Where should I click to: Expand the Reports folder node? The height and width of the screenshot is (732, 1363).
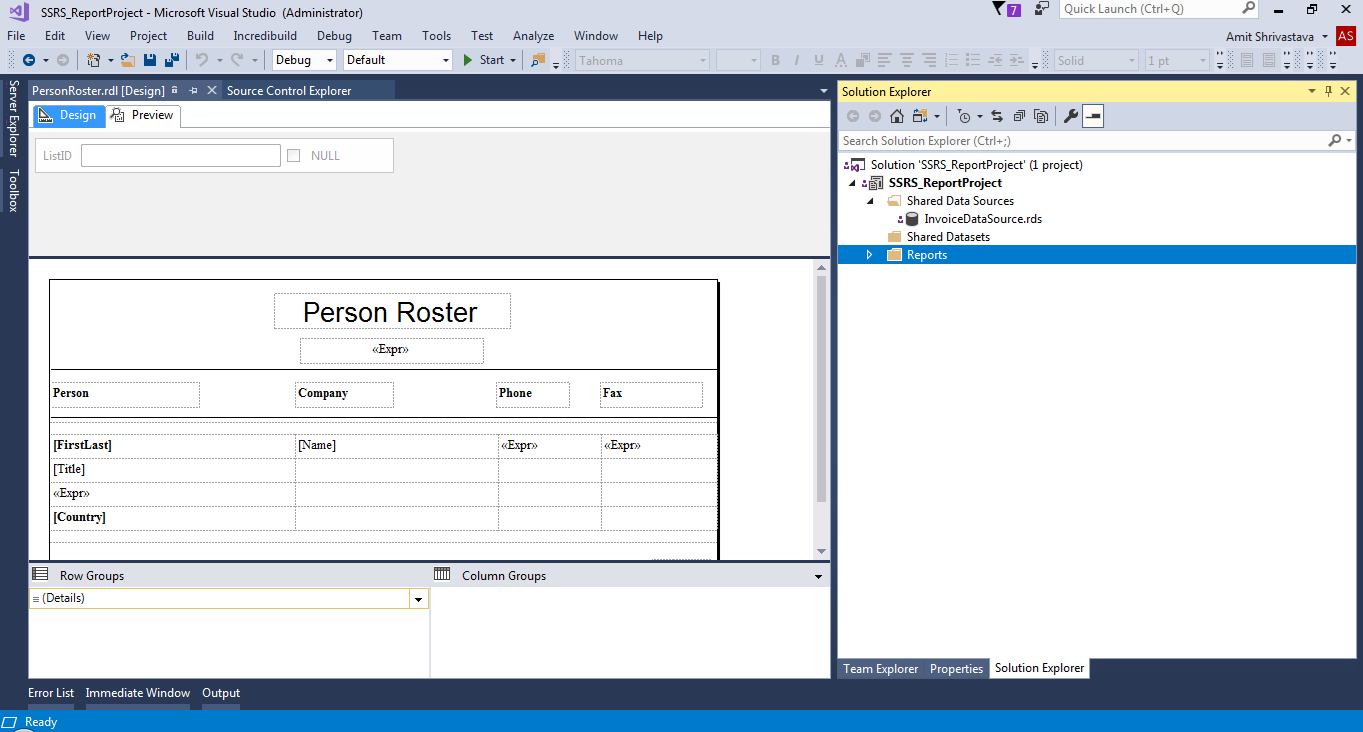[869, 255]
